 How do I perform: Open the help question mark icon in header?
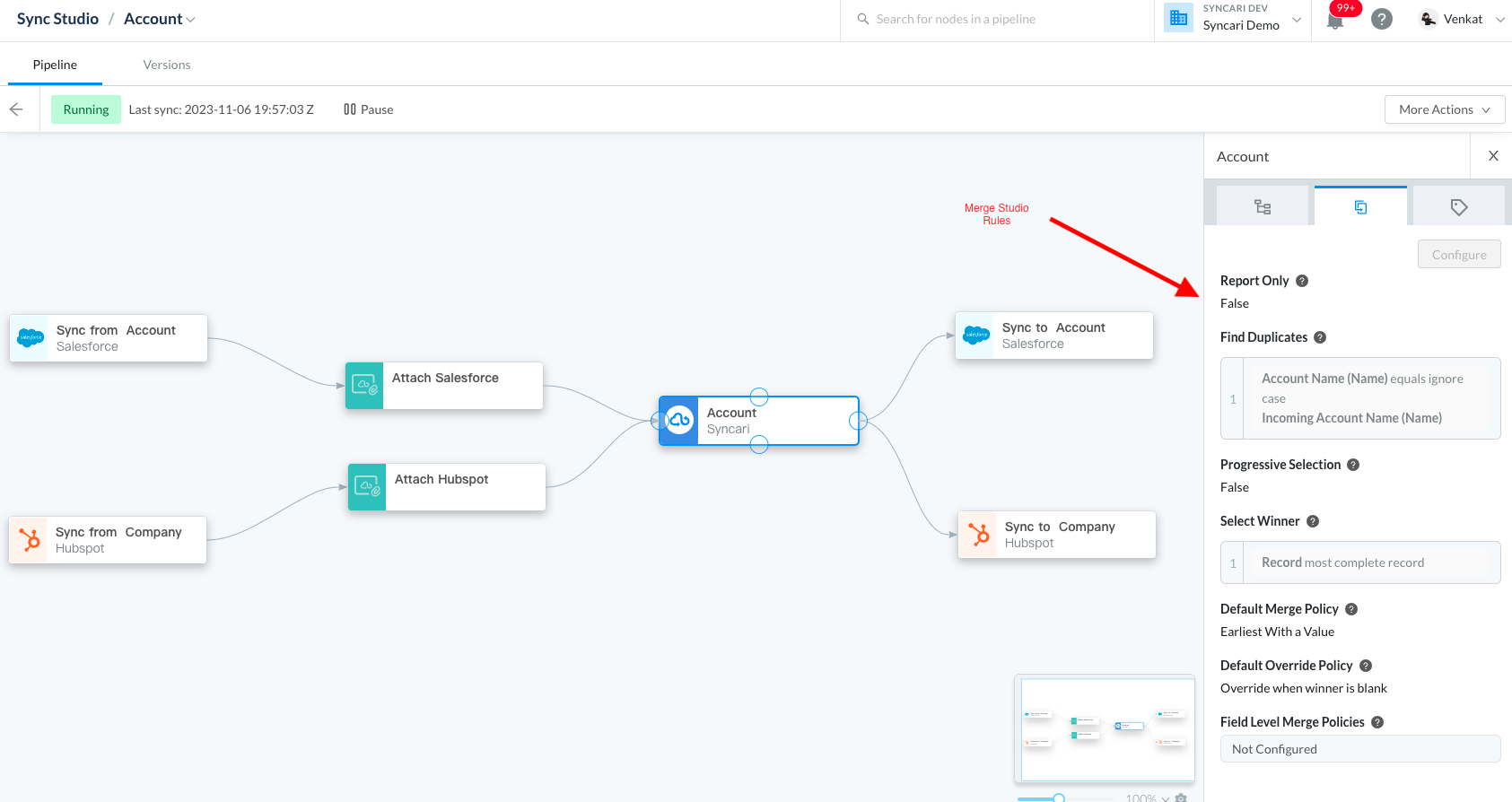tap(1382, 19)
